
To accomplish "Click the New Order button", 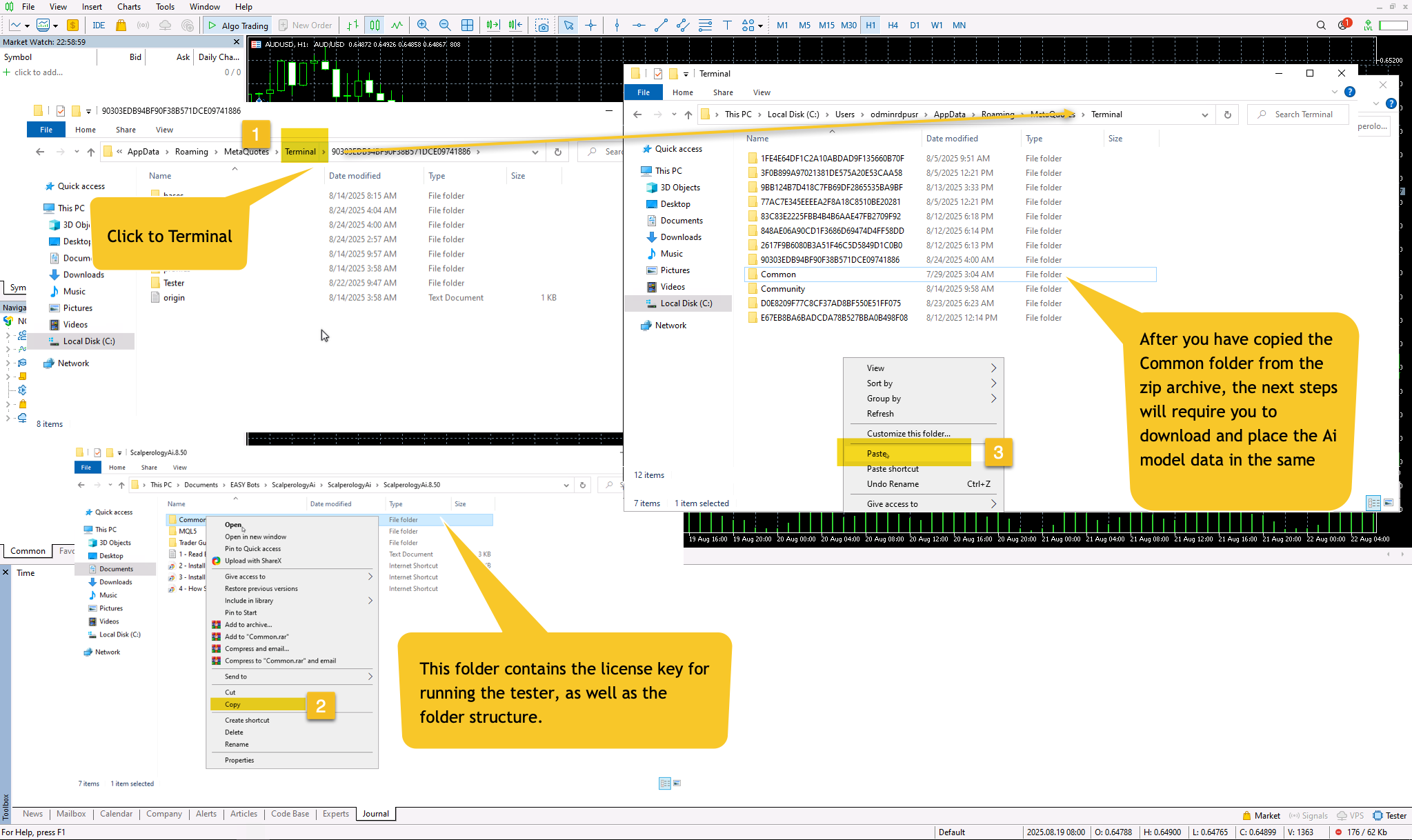I will point(305,26).
